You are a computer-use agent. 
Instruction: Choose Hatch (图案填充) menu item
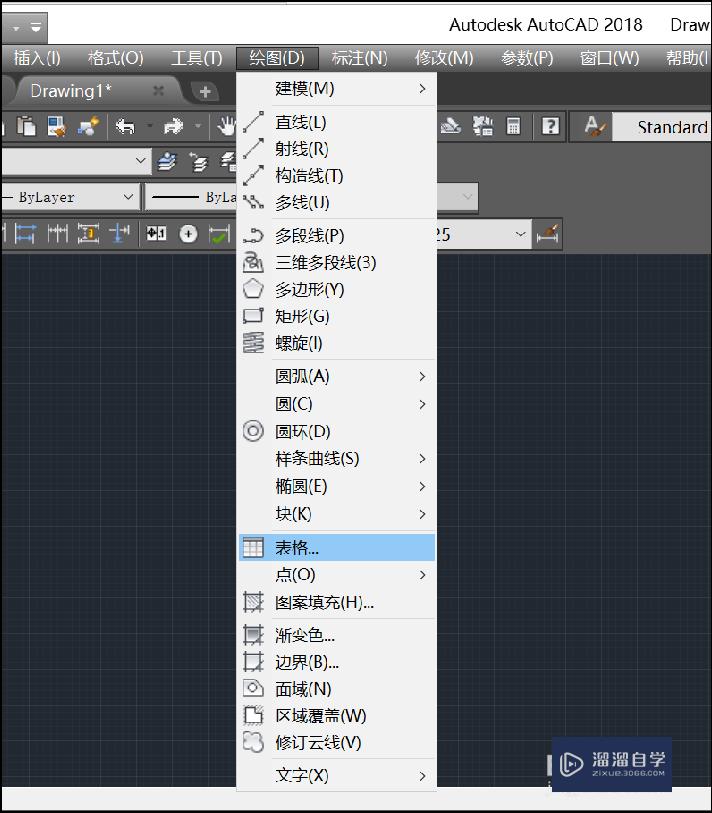tap(336, 602)
